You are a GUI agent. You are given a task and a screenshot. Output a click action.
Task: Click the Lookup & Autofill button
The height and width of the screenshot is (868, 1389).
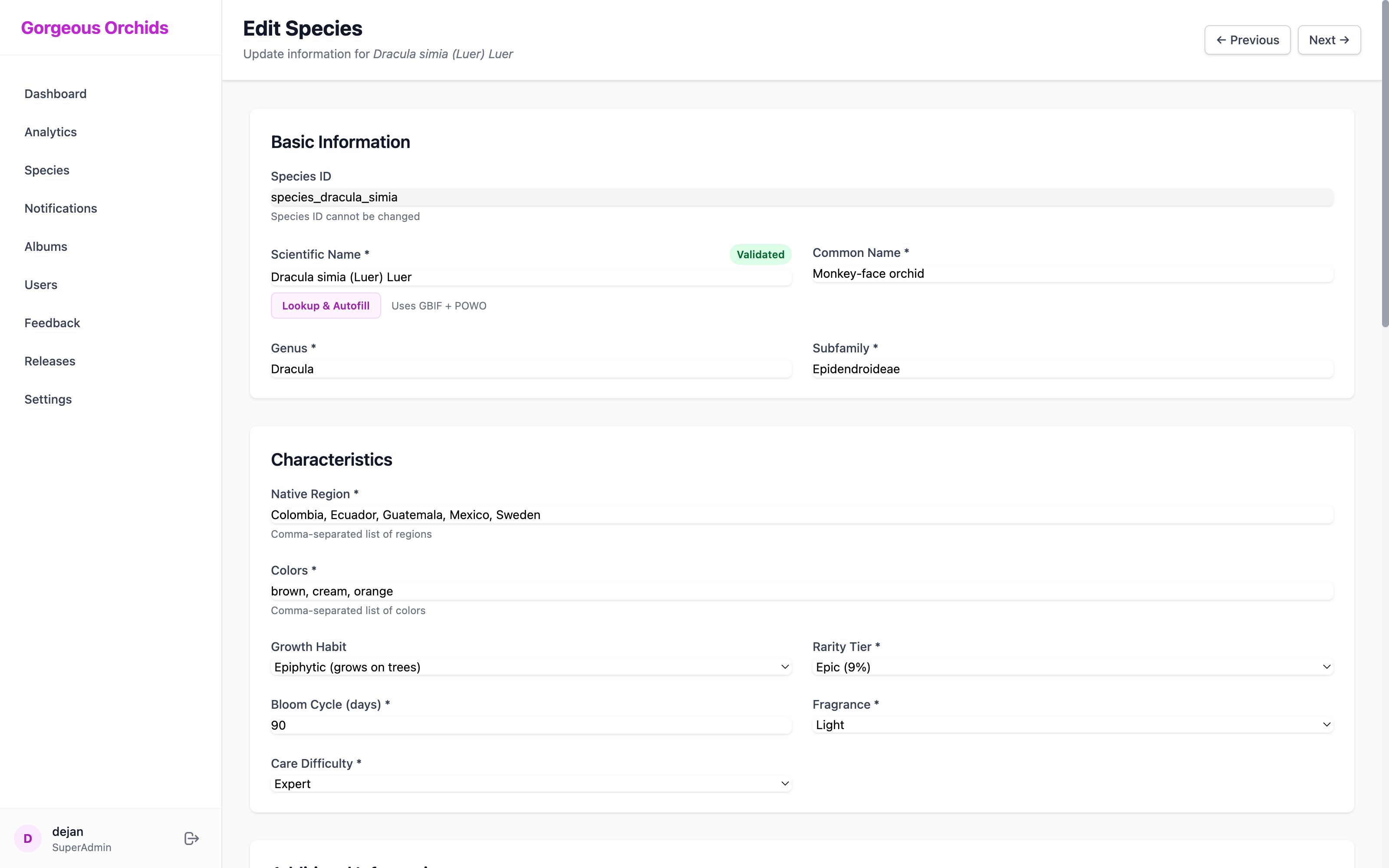[326, 306]
